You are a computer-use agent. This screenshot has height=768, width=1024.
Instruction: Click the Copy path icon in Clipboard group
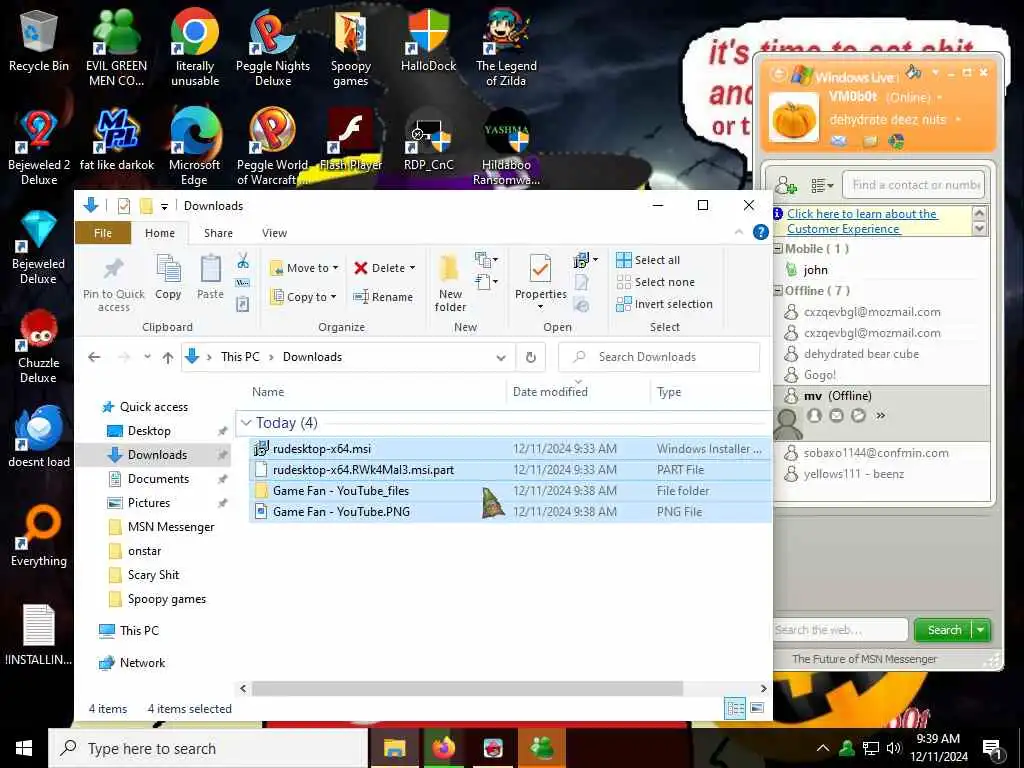pos(243,283)
